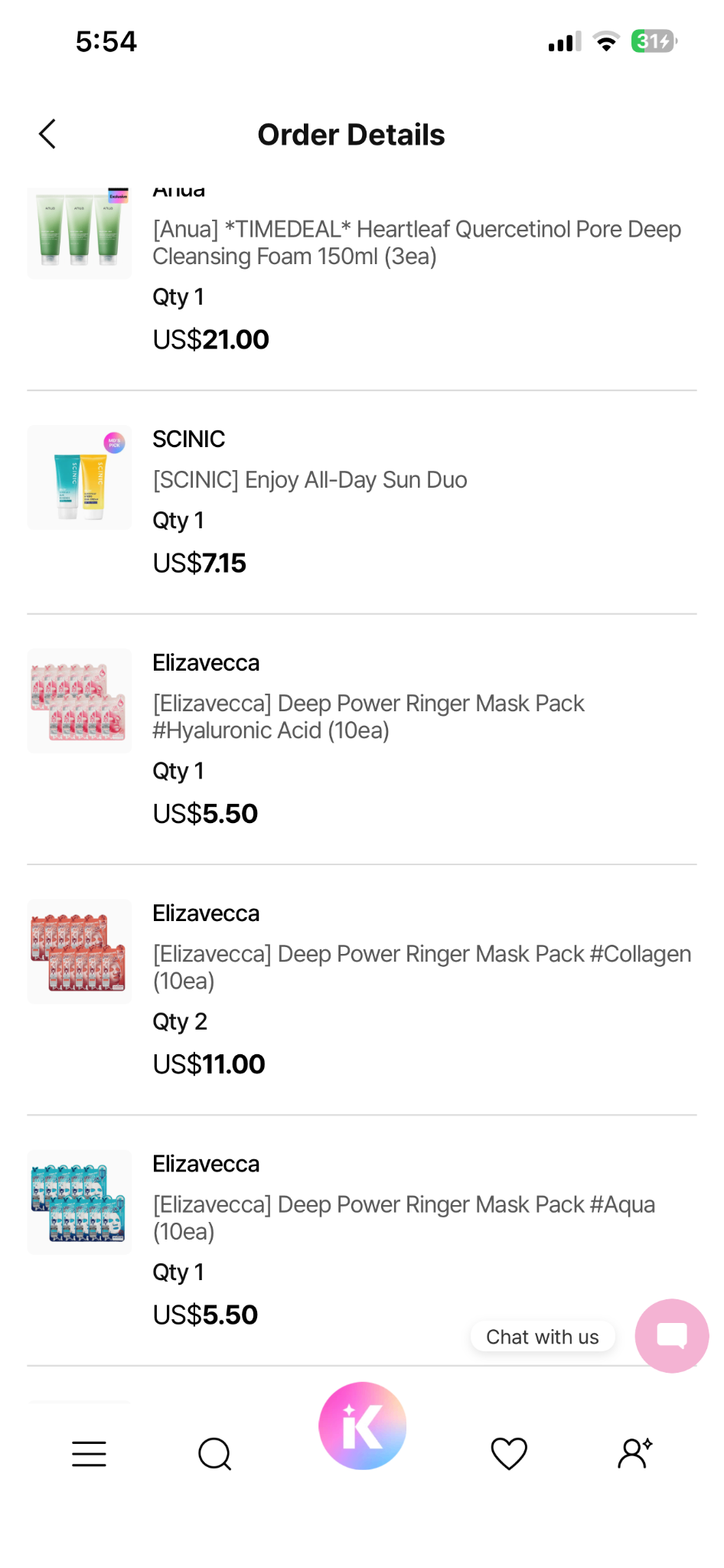
Task: Tap the gradient K home button
Action: [x=362, y=1426]
